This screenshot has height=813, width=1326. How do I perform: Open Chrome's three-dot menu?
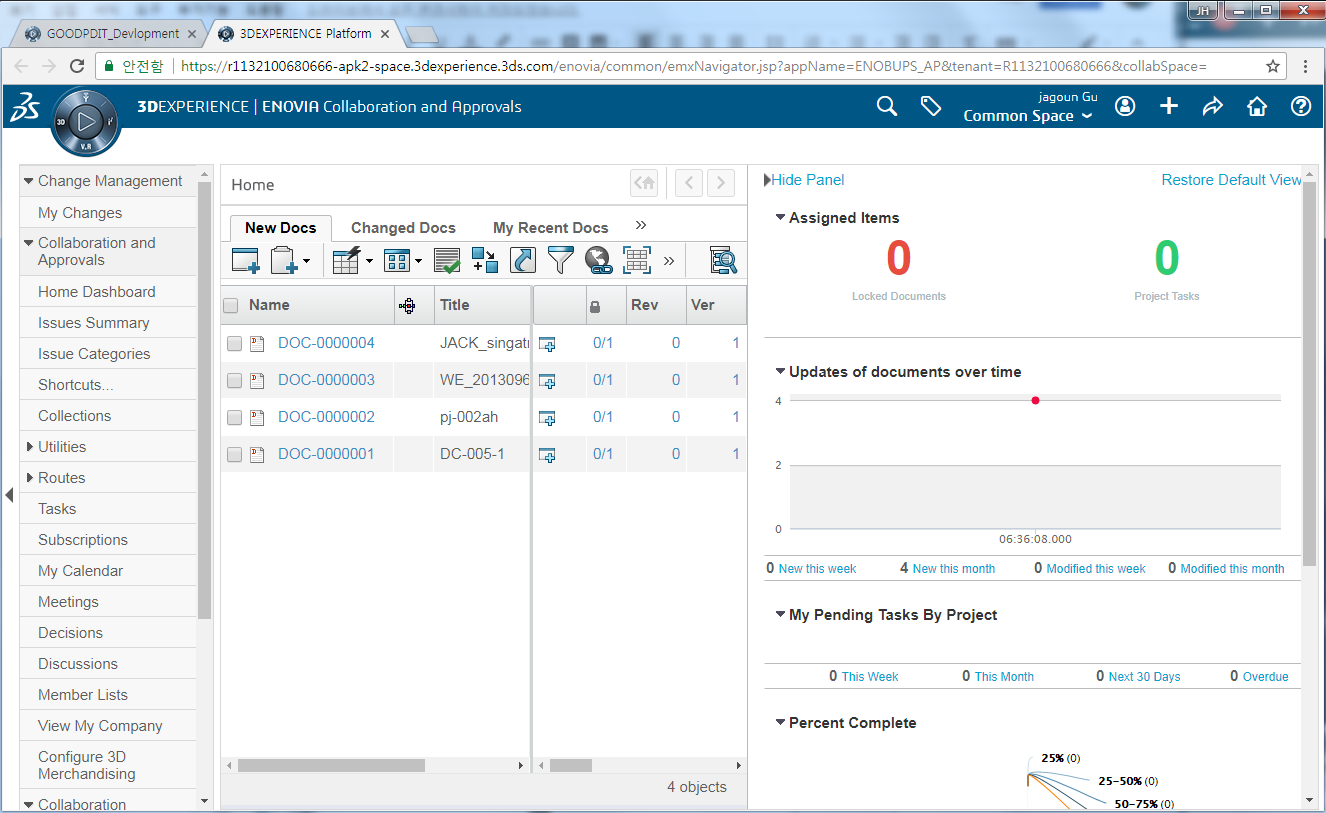1305,66
